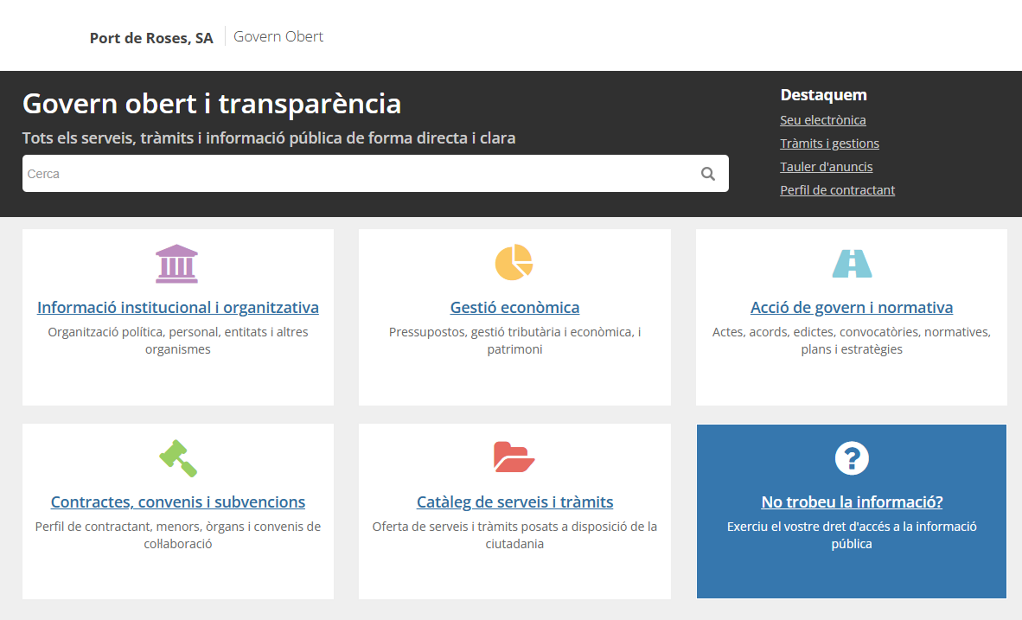The height and width of the screenshot is (620, 1022).
Task: Open Seu electrònica link
Action: pos(823,120)
